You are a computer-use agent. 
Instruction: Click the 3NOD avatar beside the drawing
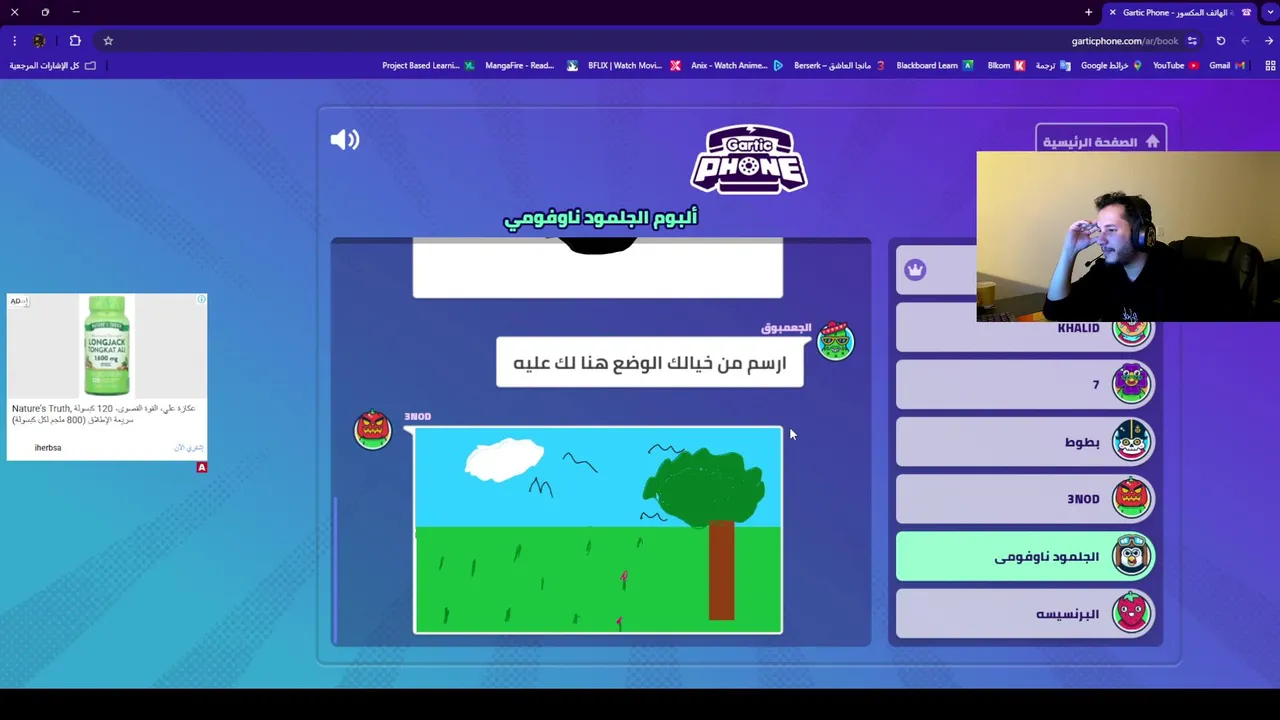[373, 429]
